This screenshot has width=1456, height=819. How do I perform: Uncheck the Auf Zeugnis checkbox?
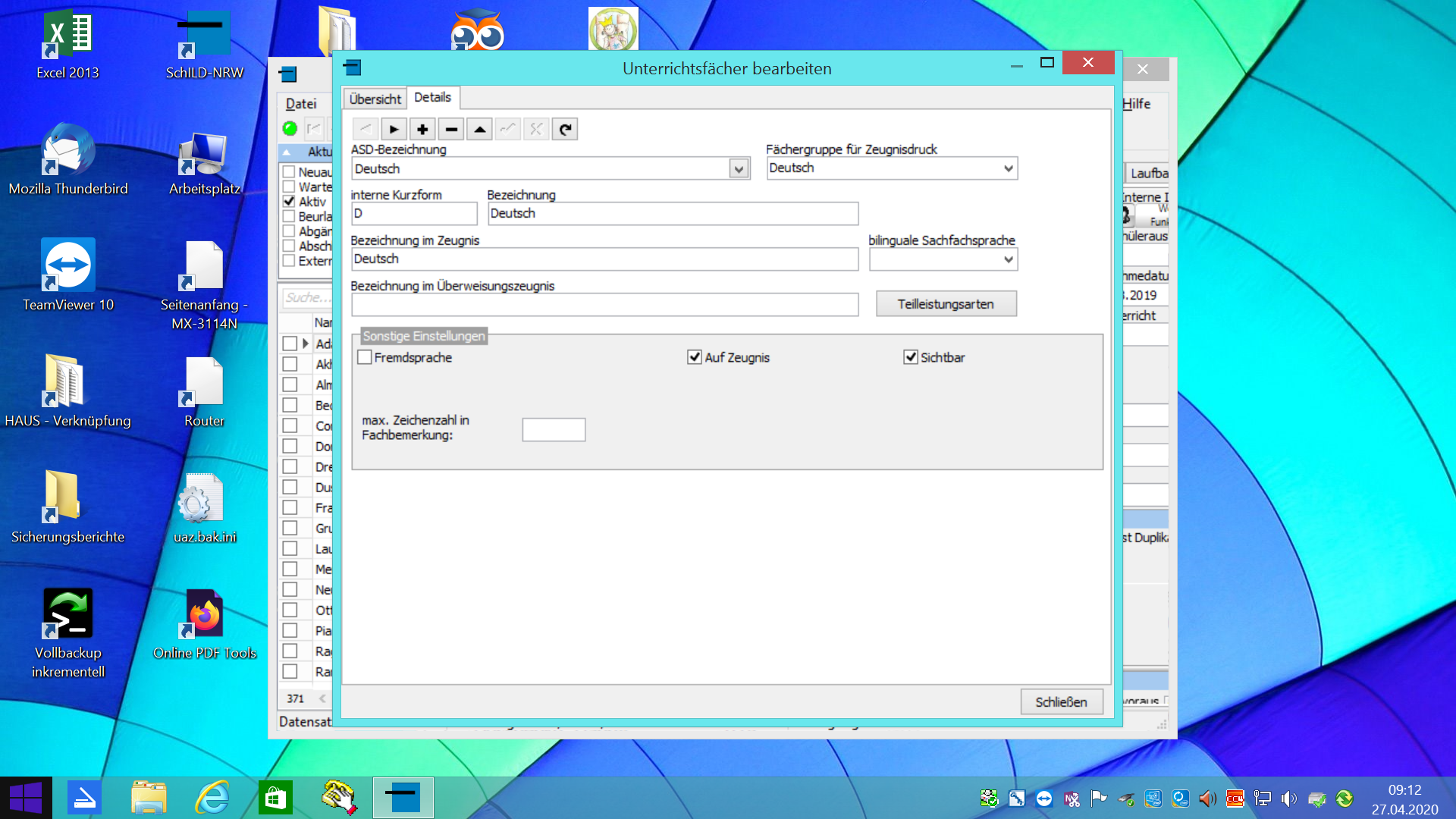tap(694, 357)
